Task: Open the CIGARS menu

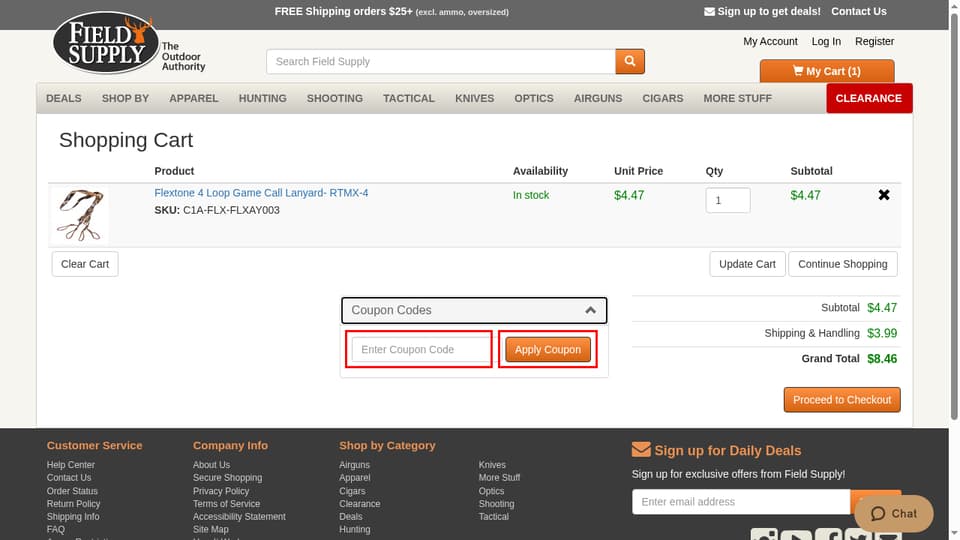Action: [x=662, y=98]
